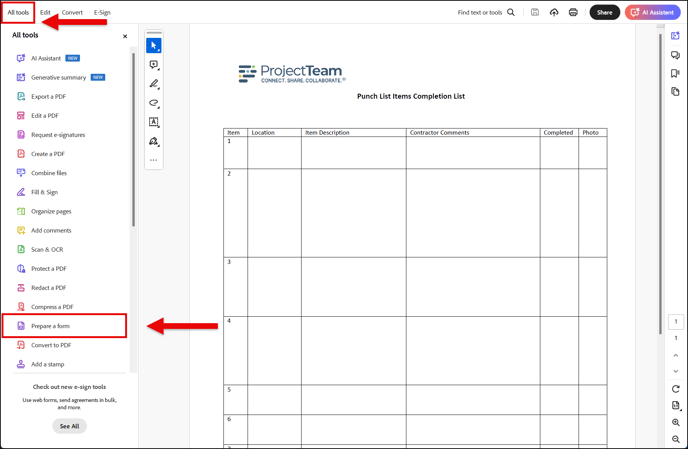Open the Edit menu
This screenshot has height=449, width=688.
45,12
